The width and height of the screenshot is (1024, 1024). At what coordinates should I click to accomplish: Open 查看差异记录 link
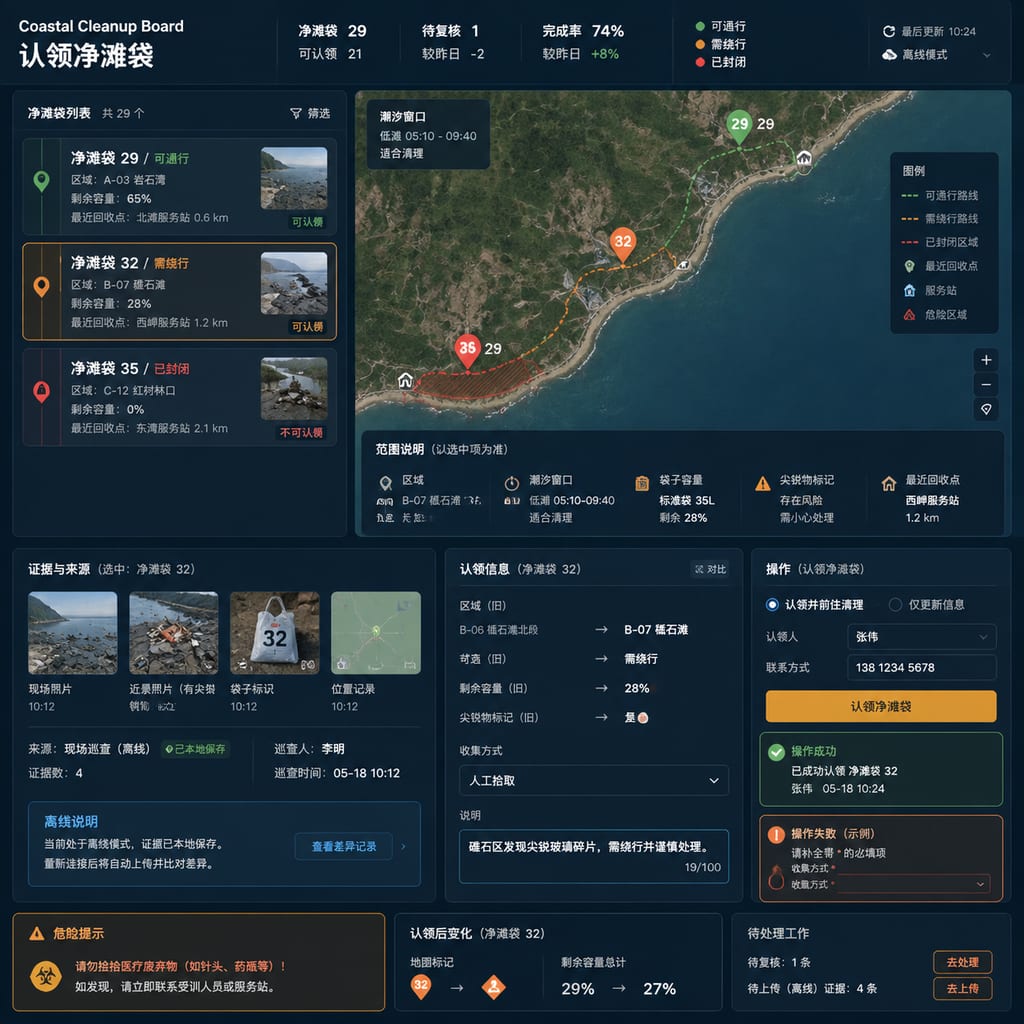coord(344,846)
